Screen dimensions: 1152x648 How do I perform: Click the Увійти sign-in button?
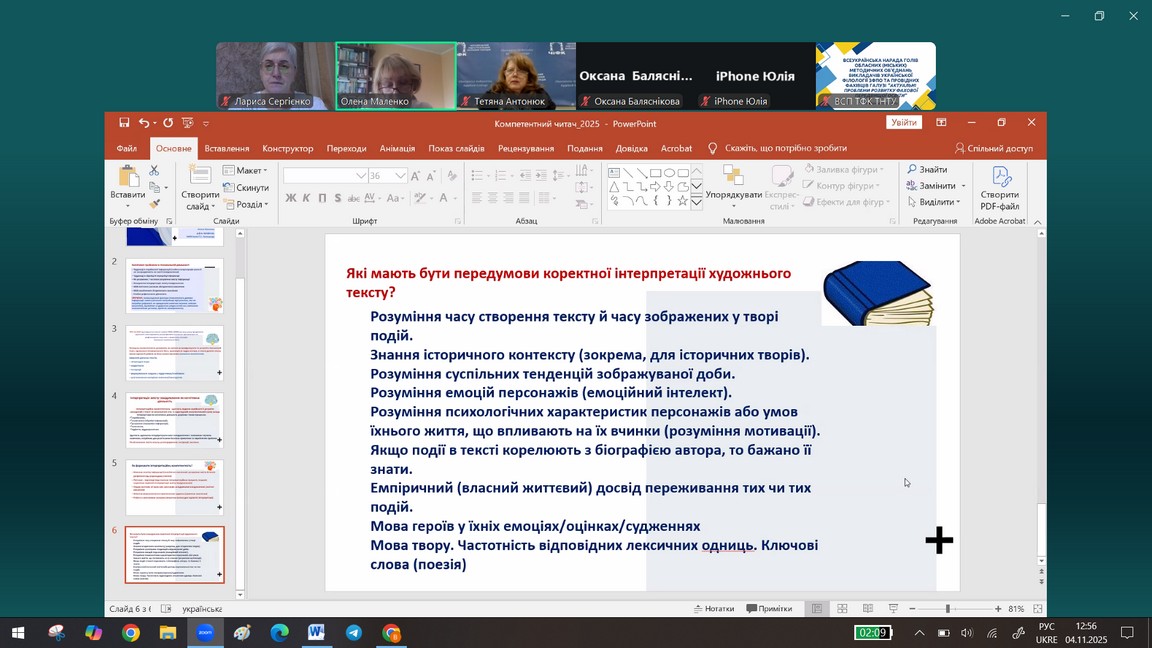tap(903, 123)
